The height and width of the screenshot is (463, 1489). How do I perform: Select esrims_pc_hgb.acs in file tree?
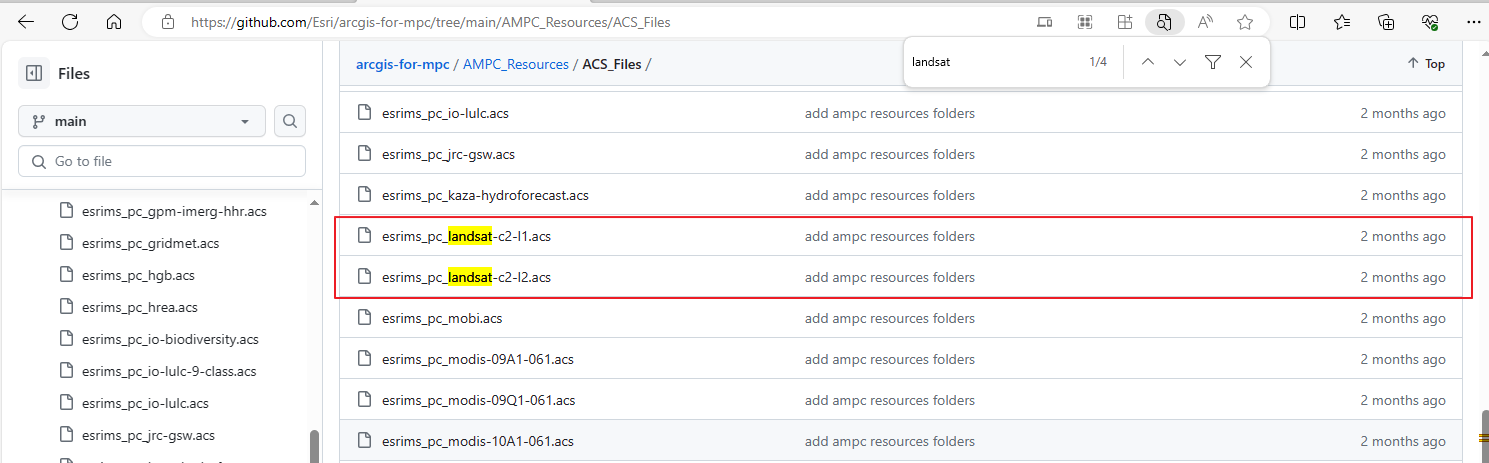[x=138, y=275]
